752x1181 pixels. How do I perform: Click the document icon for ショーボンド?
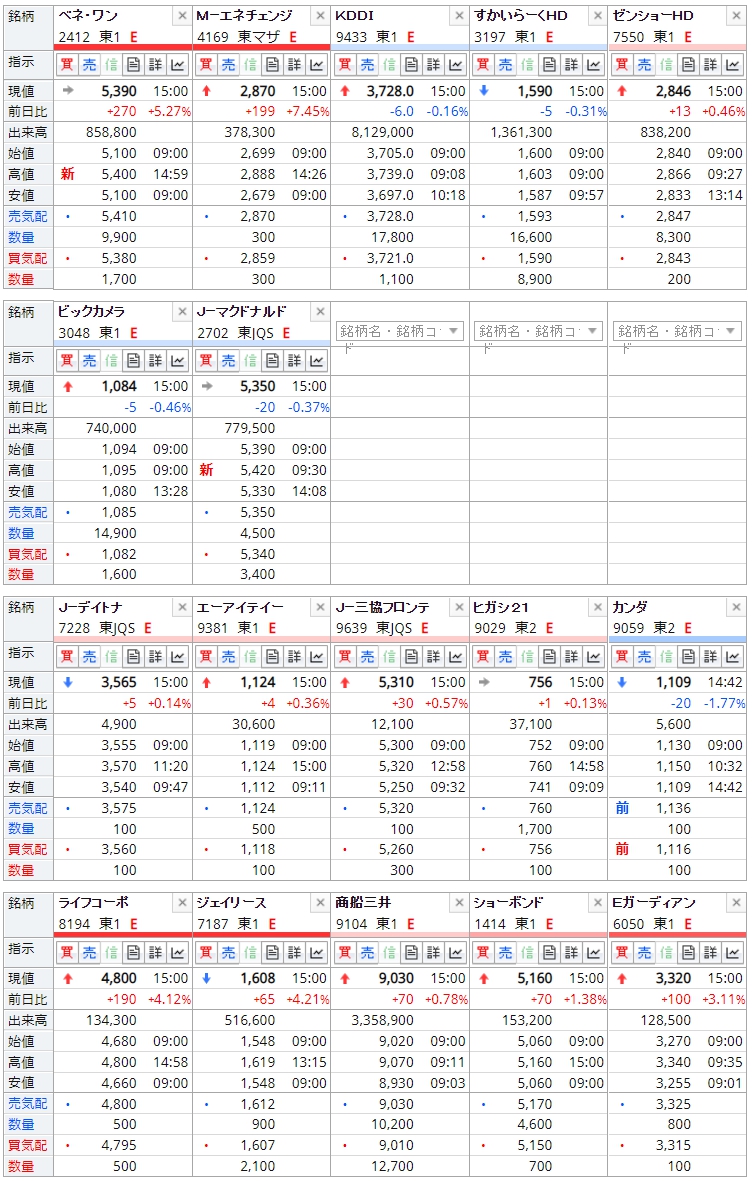(x=550, y=953)
